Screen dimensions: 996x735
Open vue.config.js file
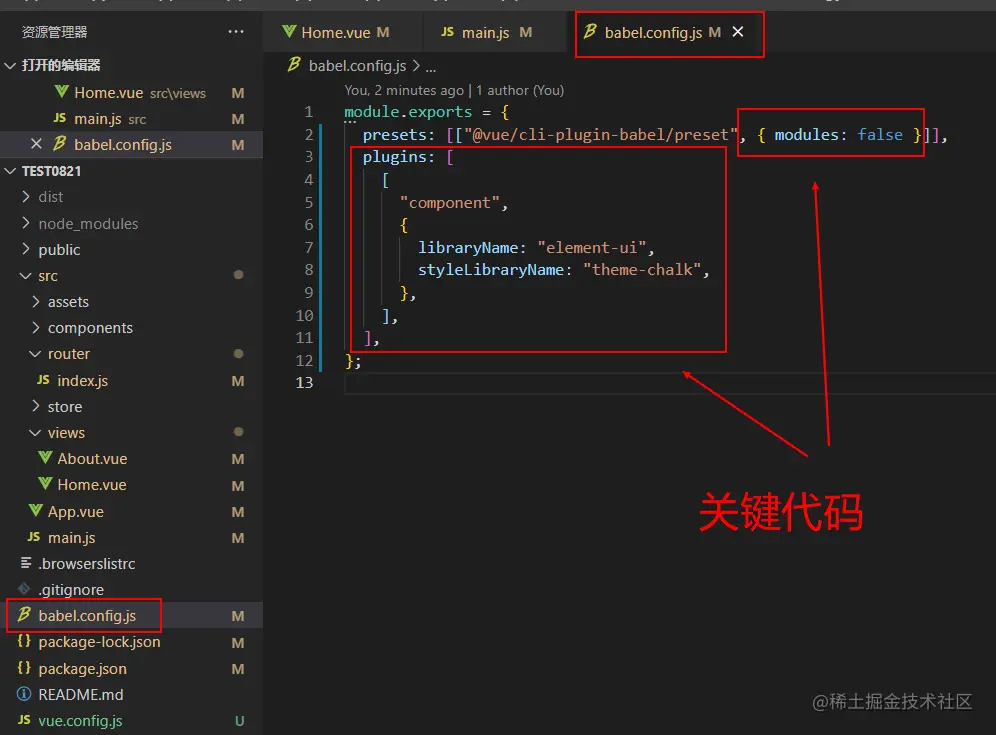[x=131, y=720]
